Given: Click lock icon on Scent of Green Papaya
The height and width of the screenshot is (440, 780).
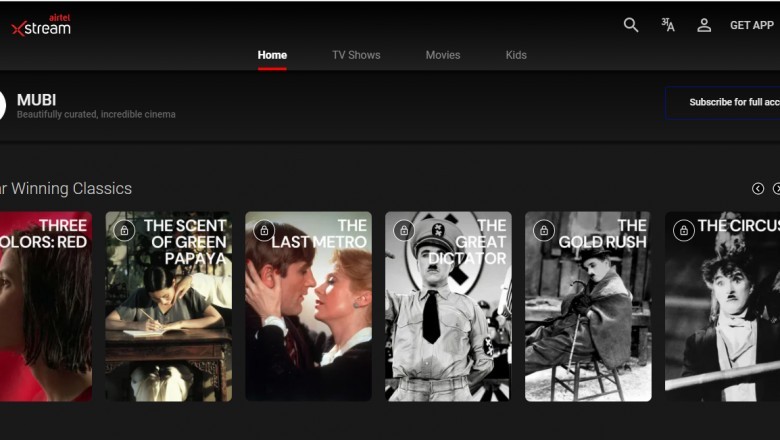Looking at the screenshot, I should [x=124, y=231].
